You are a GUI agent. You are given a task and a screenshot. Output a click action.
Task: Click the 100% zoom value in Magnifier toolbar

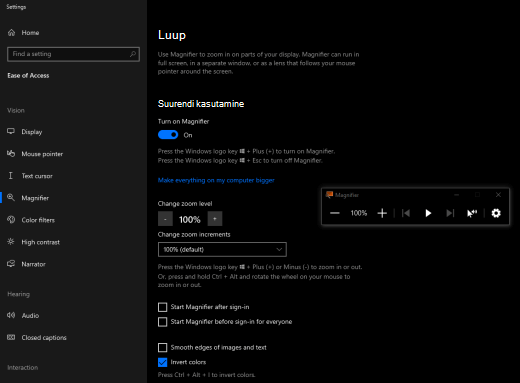point(359,213)
